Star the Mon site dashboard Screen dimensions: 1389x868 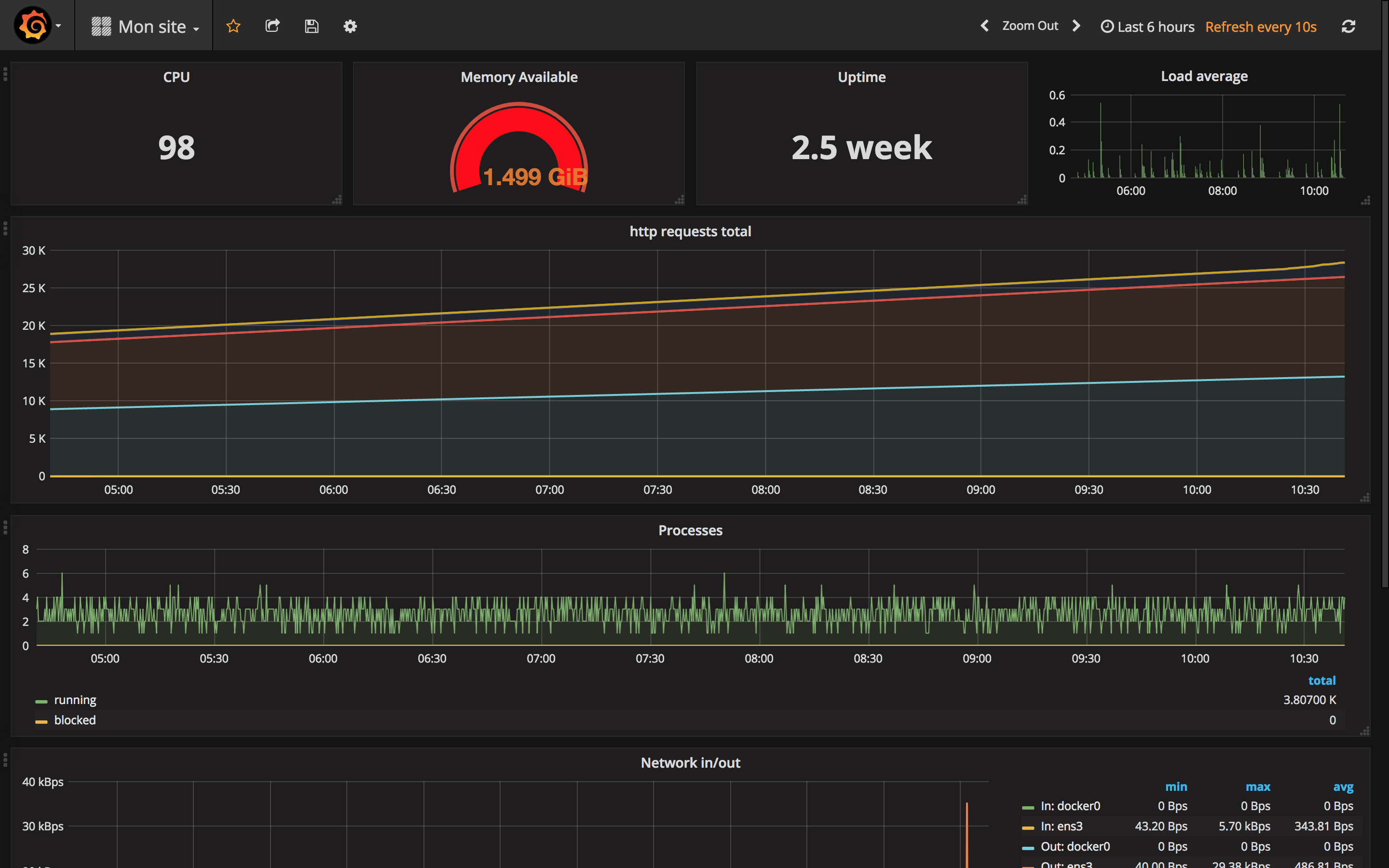tap(233, 26)
